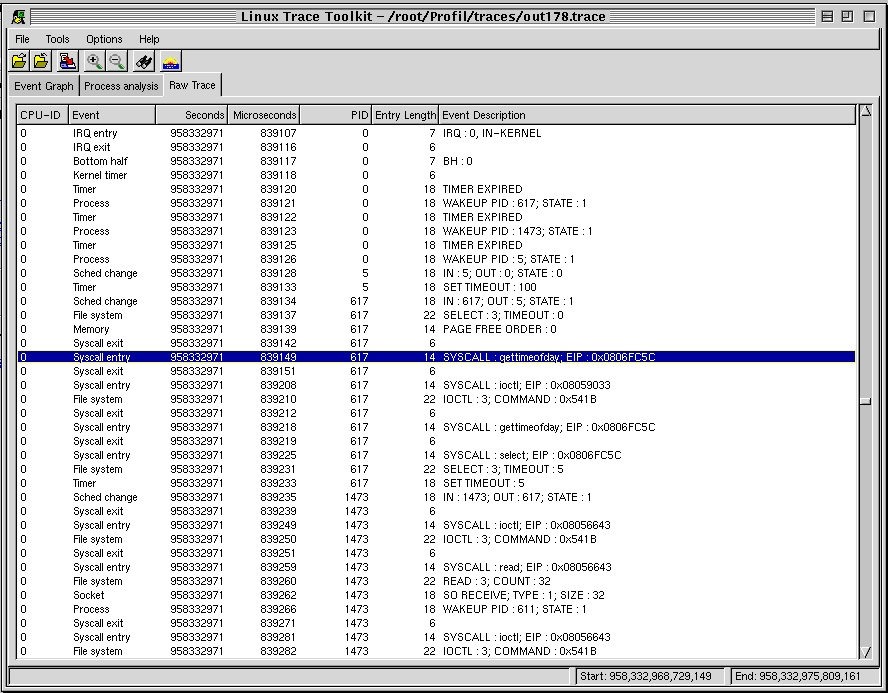Open the File menu
The height and width of the screenshot is (693, 888).
click(x=22, y=39)
